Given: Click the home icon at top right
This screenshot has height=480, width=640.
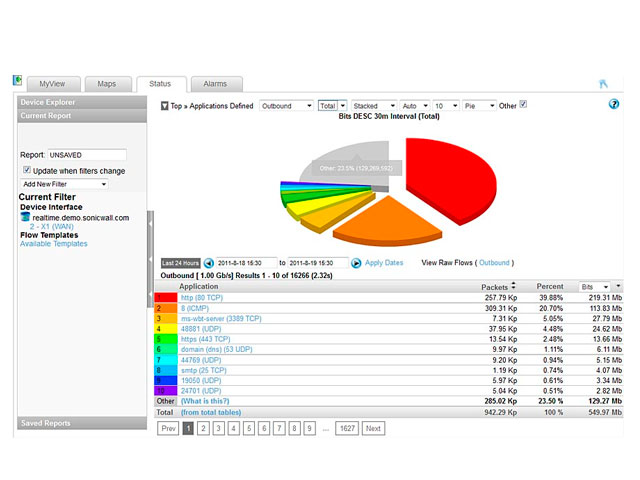Looking at the screenshot, I should [602, 84].
